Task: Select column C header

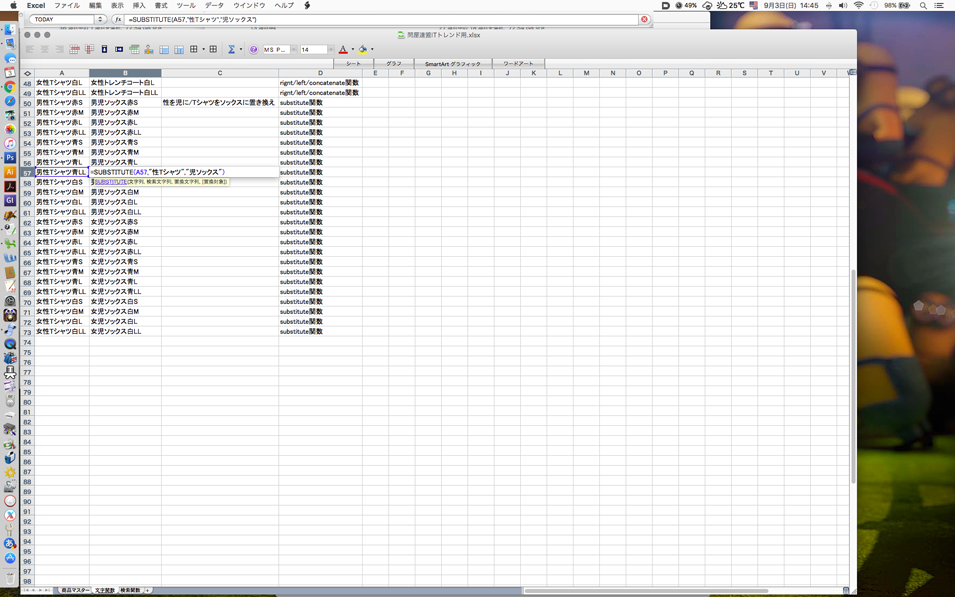Action: (220, 73)
